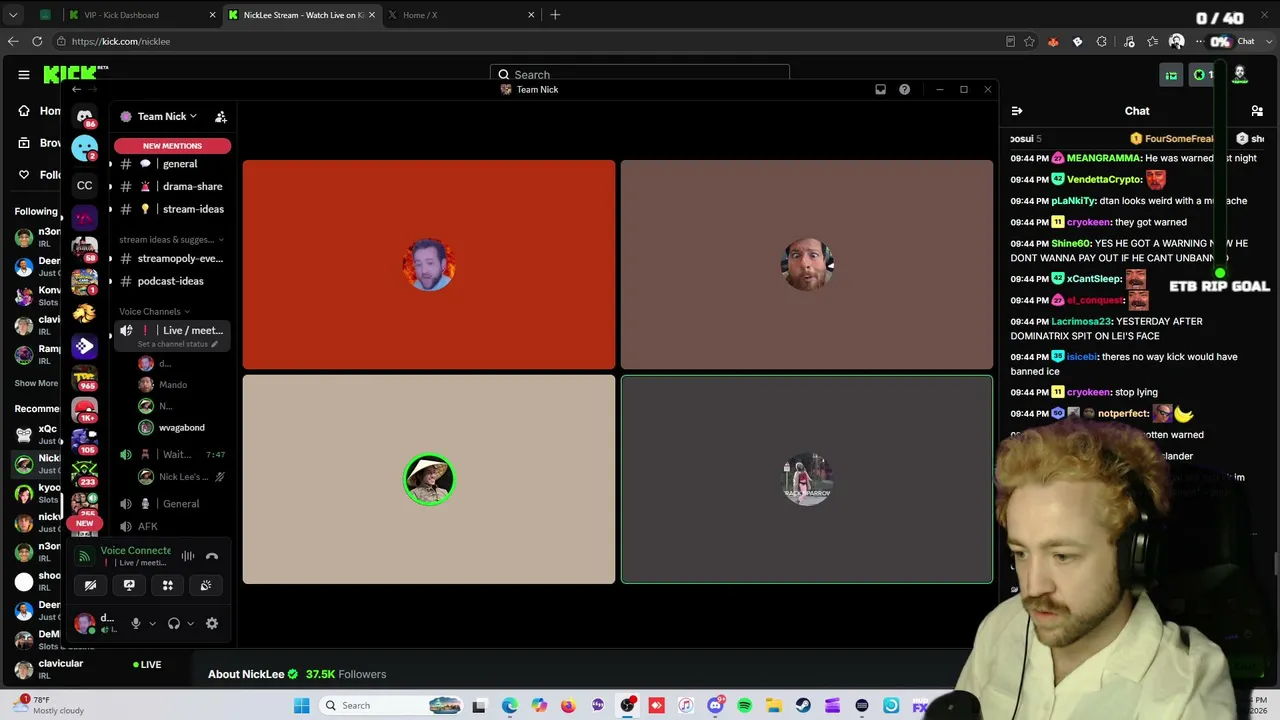The width and height of the screenshot is (1280, 720).
Task: Click Show More under Following list
Action: pos(36,383)
